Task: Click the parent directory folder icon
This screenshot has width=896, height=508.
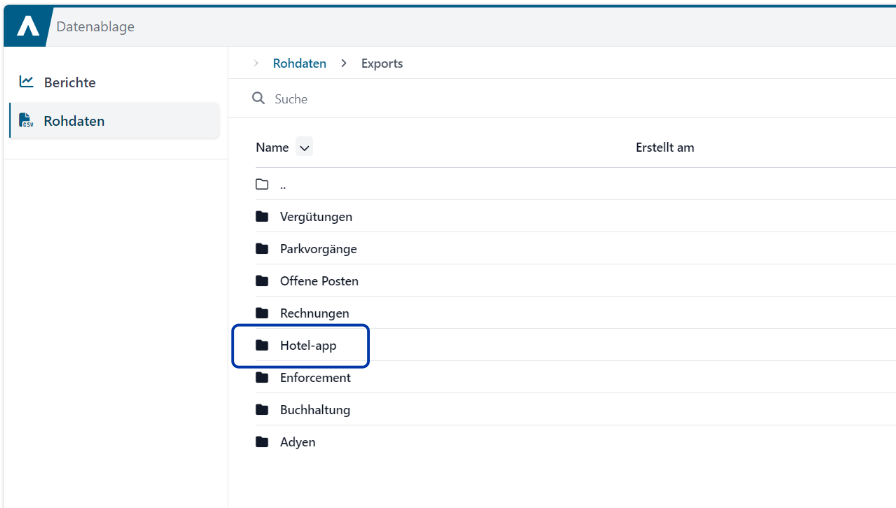Action: click(262, 185)
